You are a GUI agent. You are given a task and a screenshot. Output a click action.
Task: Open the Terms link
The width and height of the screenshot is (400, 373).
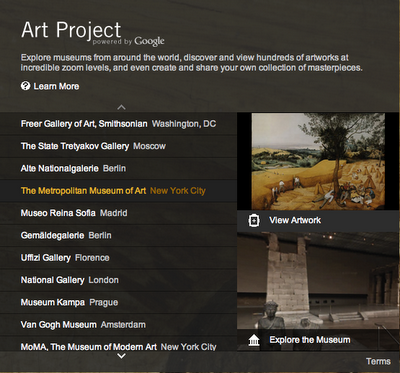pos(378,361)
